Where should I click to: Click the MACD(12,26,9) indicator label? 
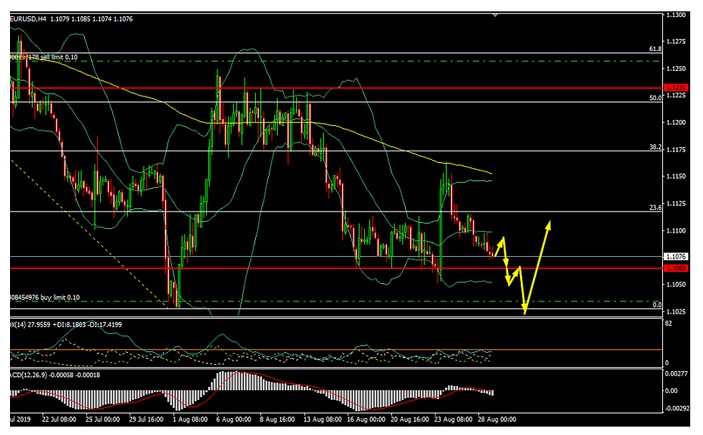(28, 373)
